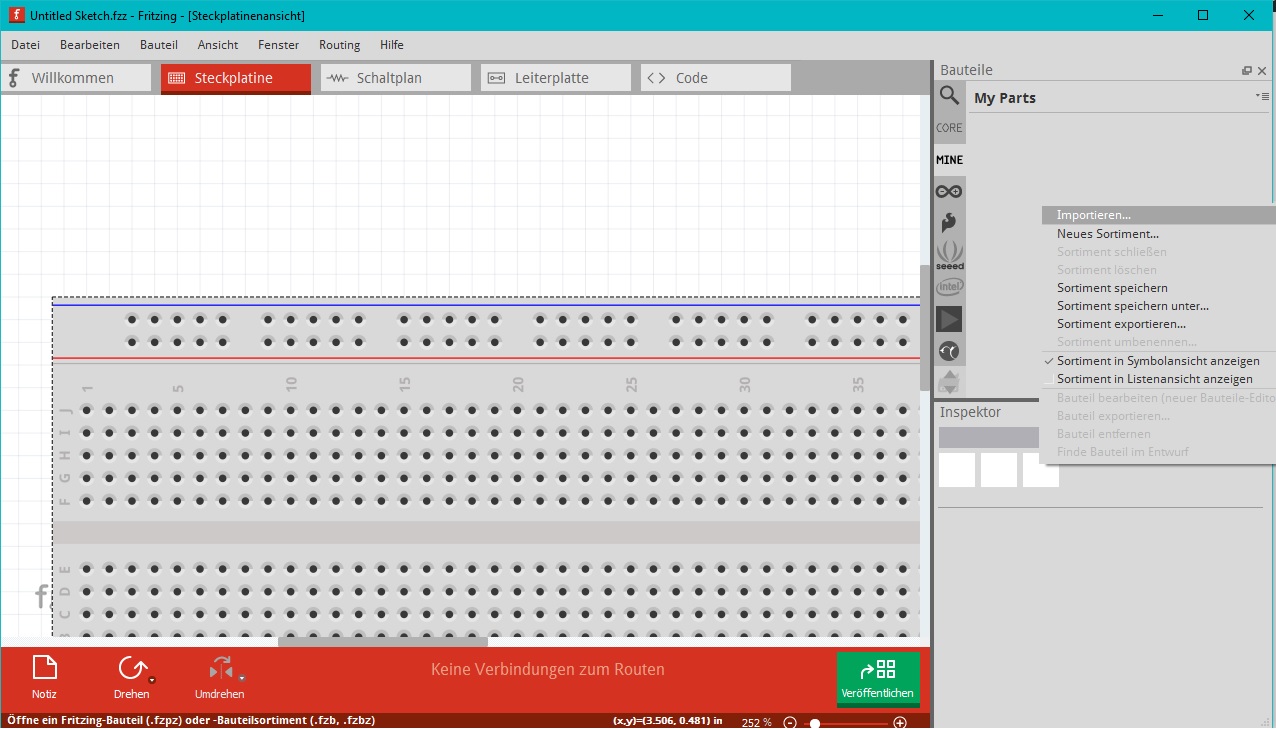Click the Fritzing icon in title bar
The height and width of the screenshot is (729, 1276).
(15, 15)
